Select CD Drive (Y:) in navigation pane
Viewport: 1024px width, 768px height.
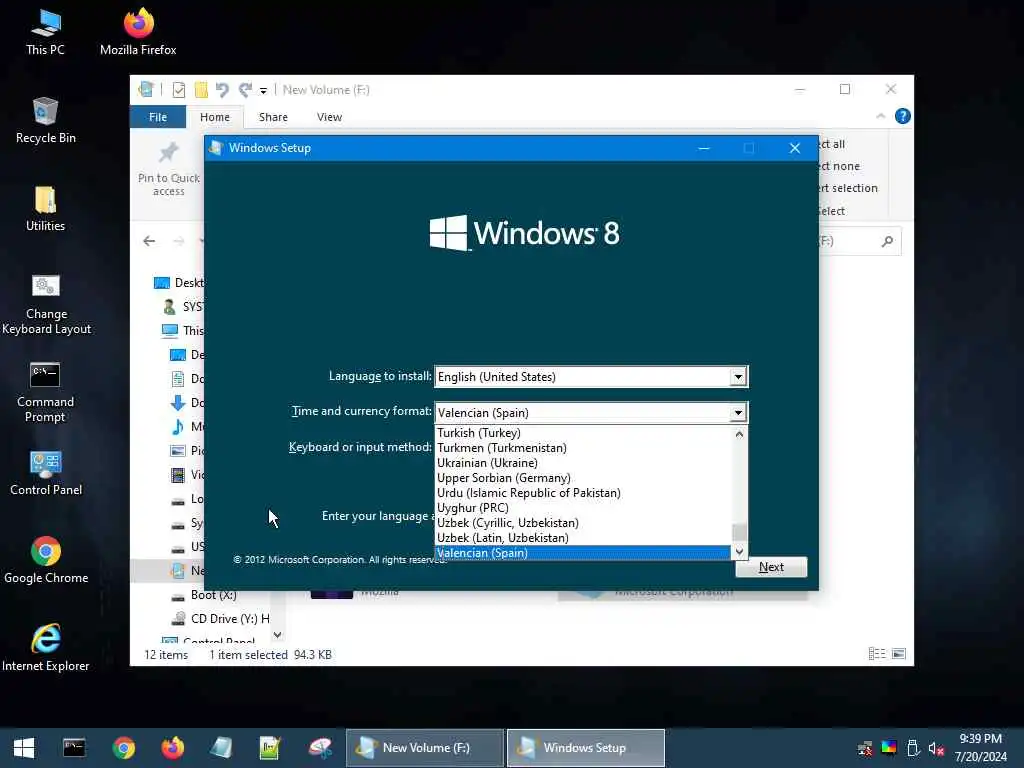coord(219,618)
